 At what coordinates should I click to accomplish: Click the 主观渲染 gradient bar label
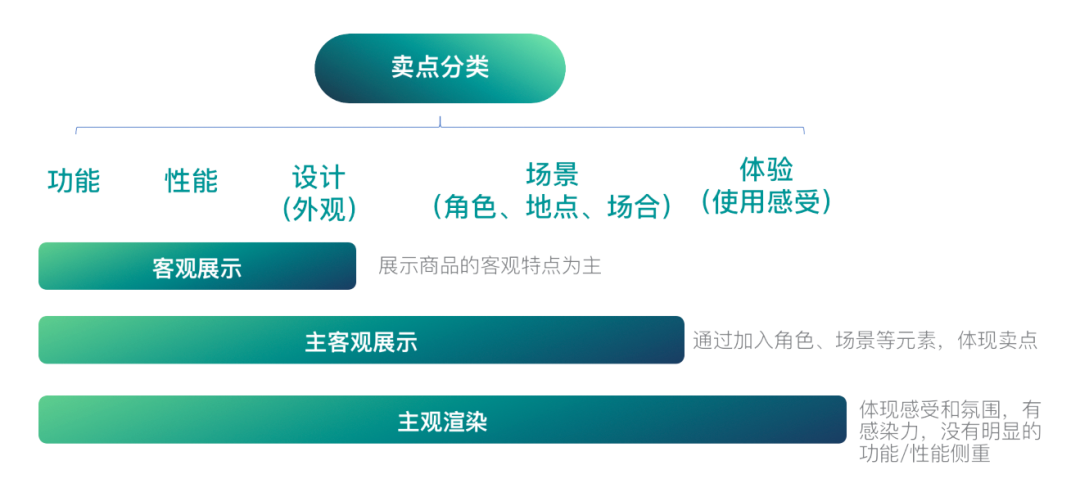(442, 421)
